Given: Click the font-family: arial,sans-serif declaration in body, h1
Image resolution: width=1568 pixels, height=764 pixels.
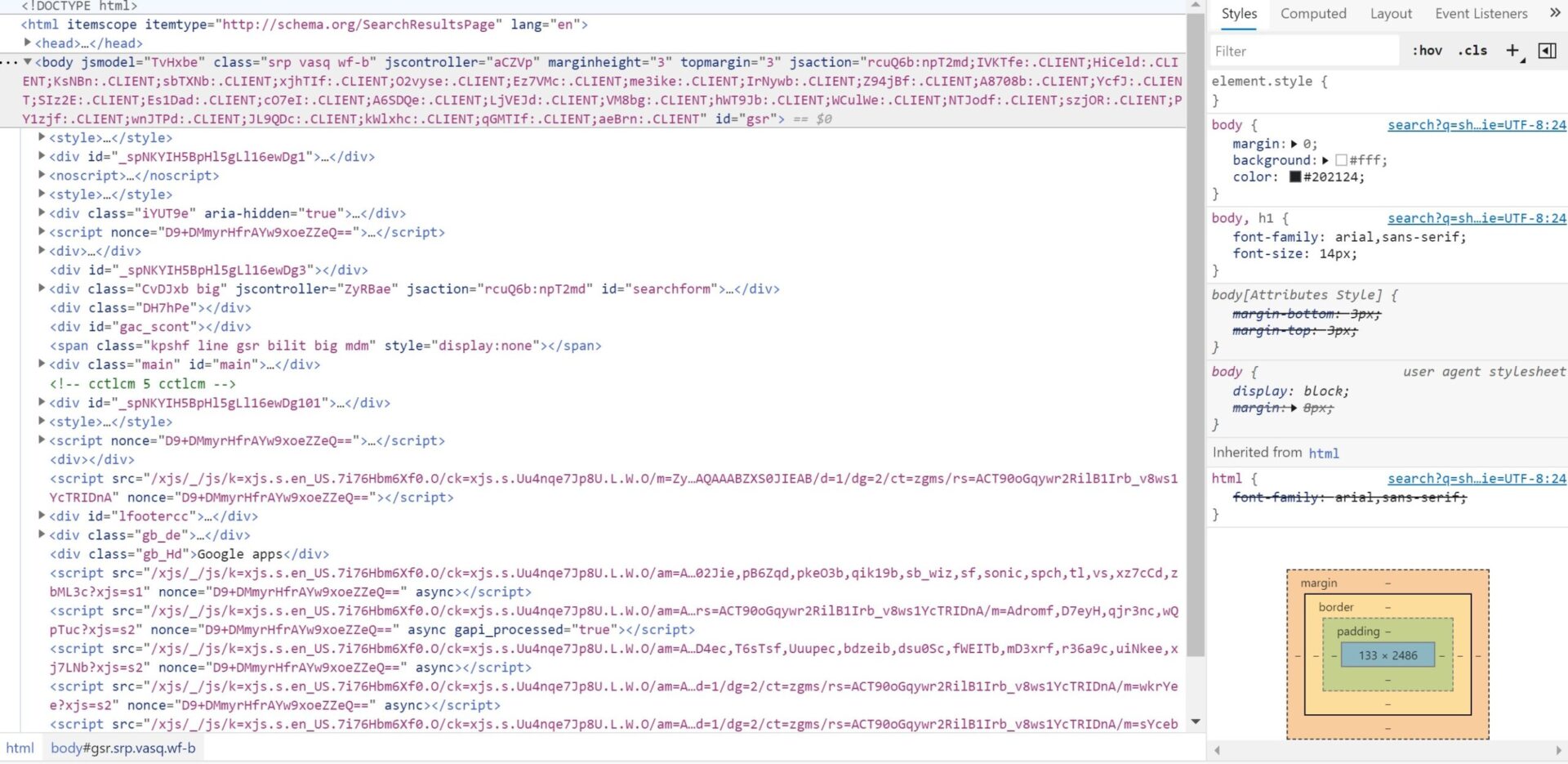Looking at the screenshot, I should [1349, 237].
